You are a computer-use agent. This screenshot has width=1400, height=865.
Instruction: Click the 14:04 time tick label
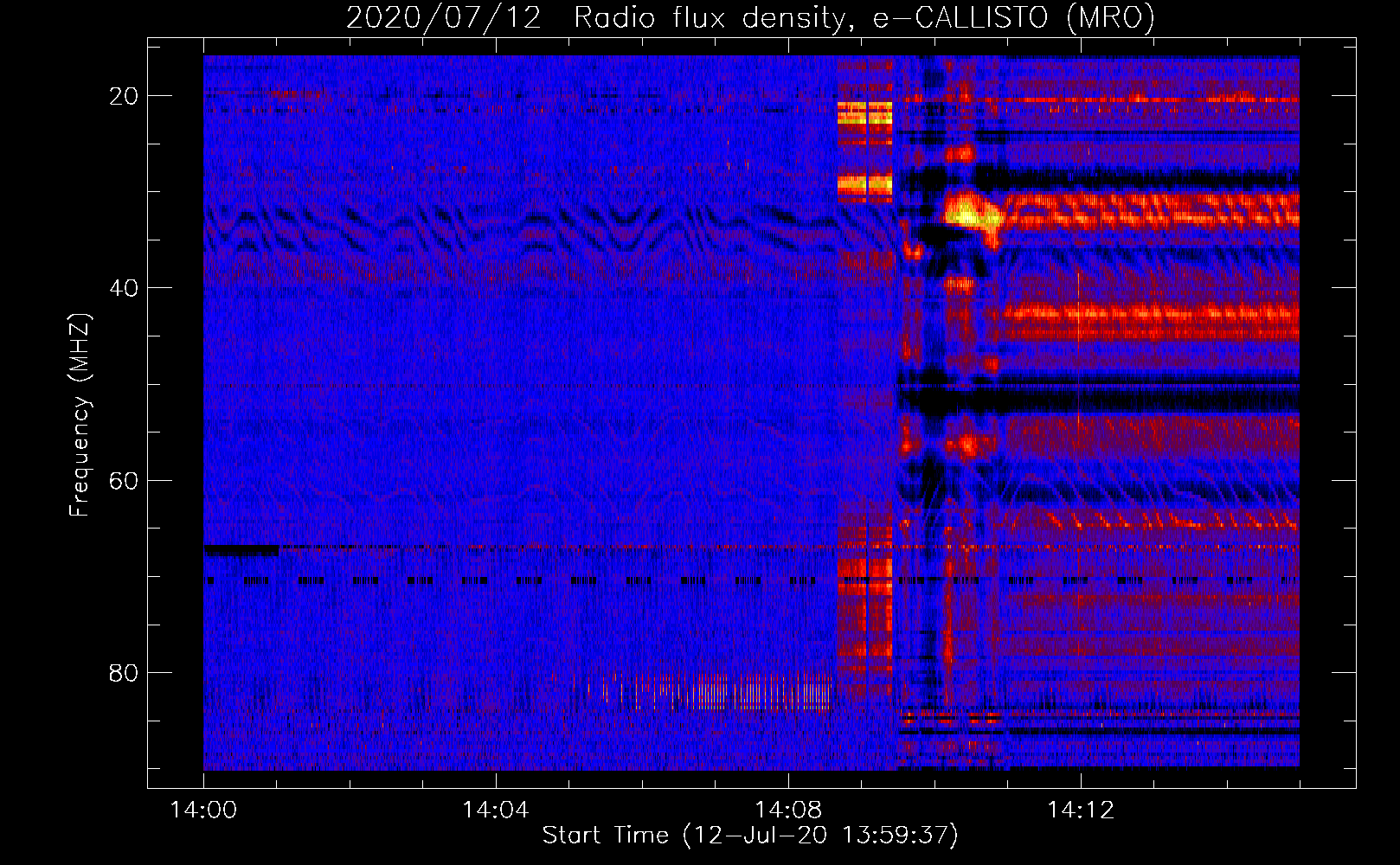(495, 811)
